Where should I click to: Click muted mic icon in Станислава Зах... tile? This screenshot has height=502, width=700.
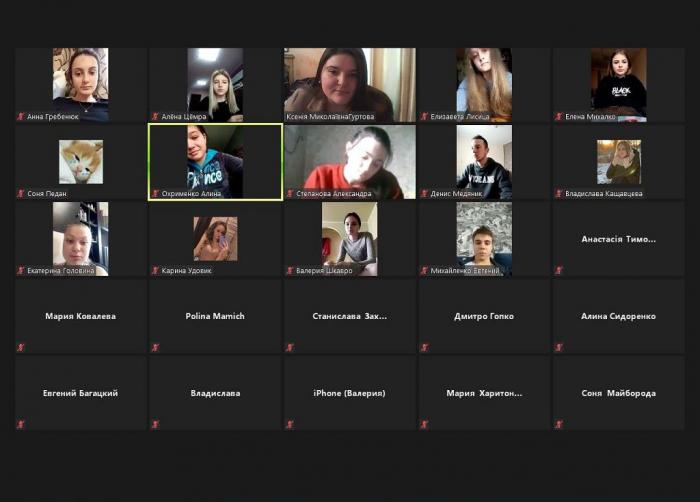(290, 347)
